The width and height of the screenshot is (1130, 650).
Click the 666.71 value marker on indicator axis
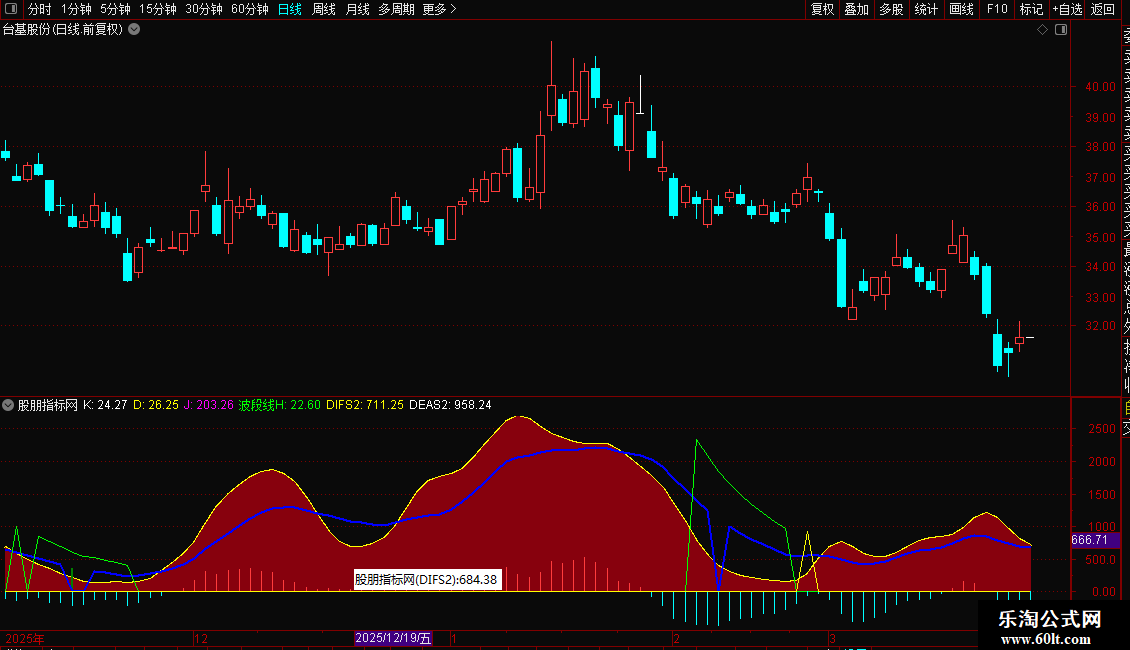1089,540
